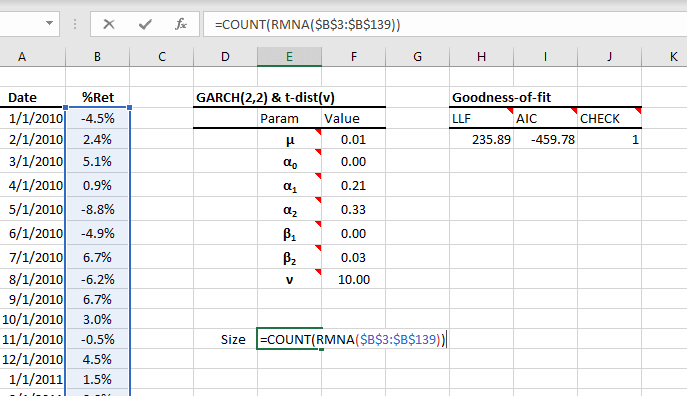This screenshot has height=396, width=687.
Task: Select date cell 10/1/2010
Action: tap(32, 319)
